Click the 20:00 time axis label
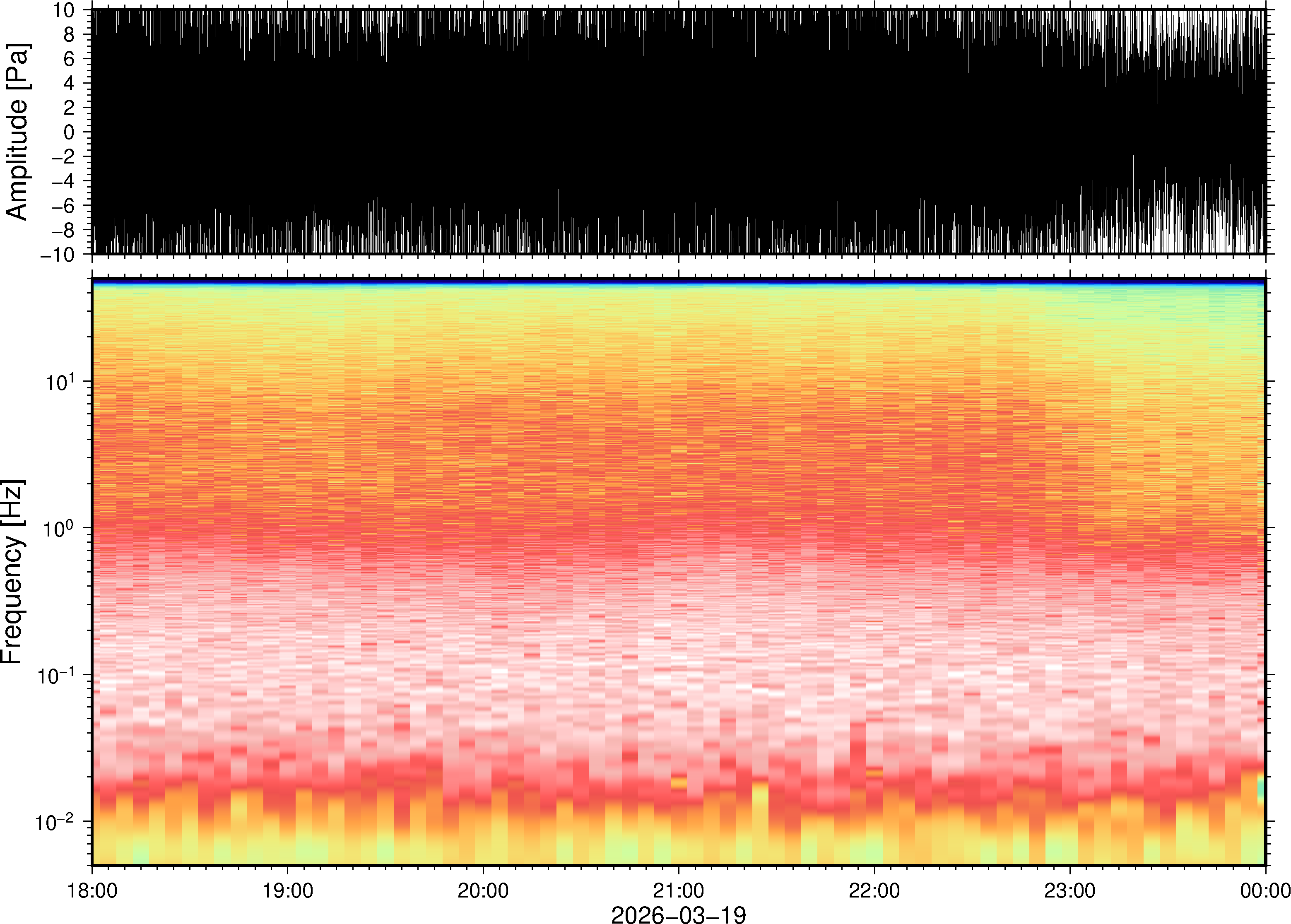 pyautogui.click(x=483, y=890)
